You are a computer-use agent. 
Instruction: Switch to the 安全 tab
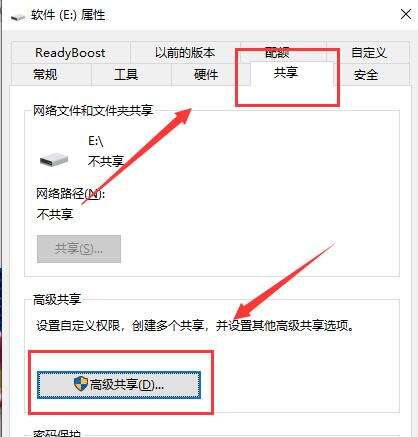tap(366, 74)
